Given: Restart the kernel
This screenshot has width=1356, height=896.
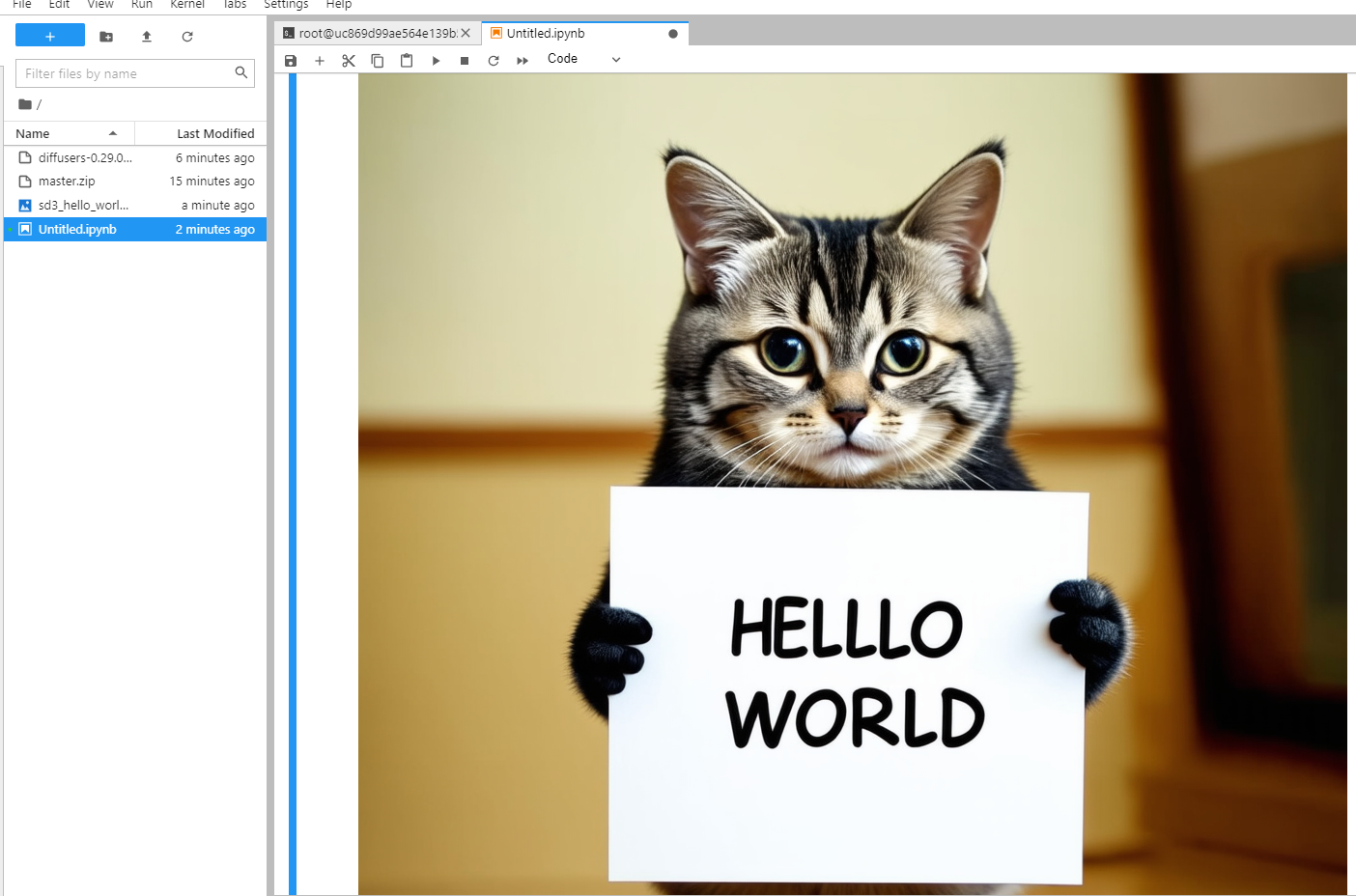Looking at the screenshot, I should click(494, 61).
